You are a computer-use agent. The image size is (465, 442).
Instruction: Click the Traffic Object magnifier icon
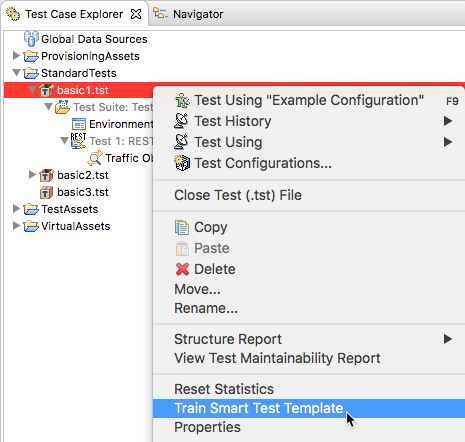pyautogui.click(x=95, y=158)
